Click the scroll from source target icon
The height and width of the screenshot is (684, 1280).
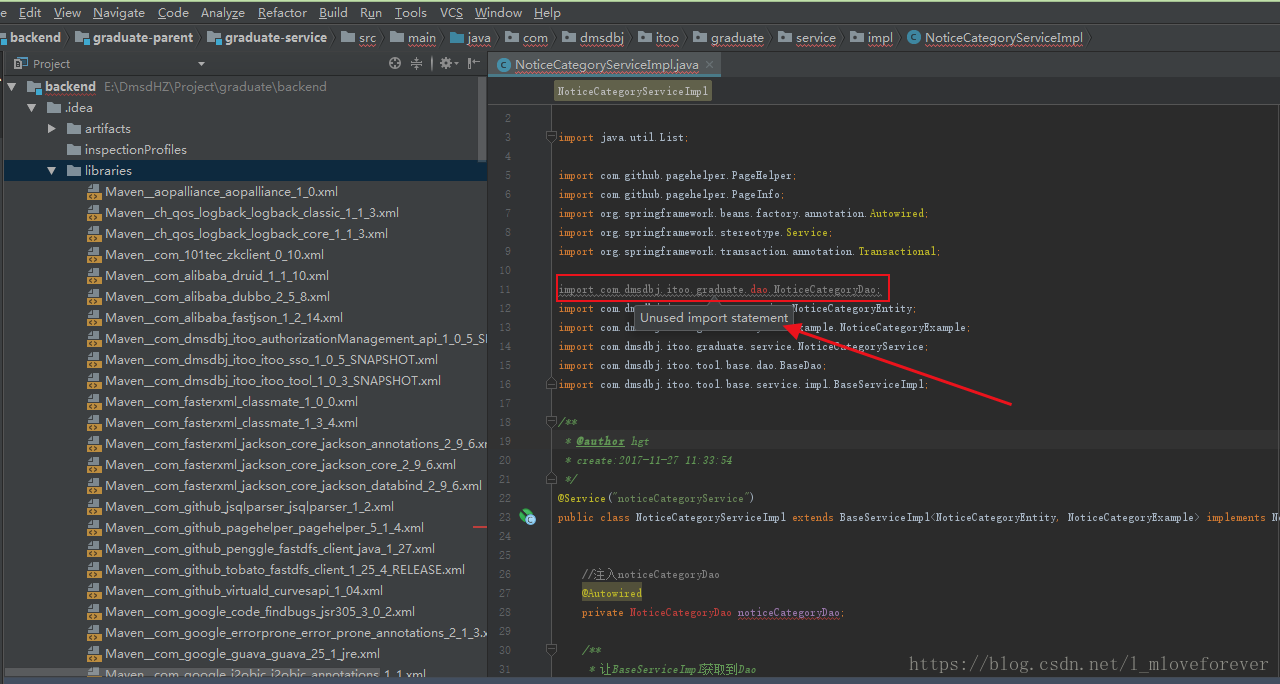pyautogui.click(x=394, y=63)
